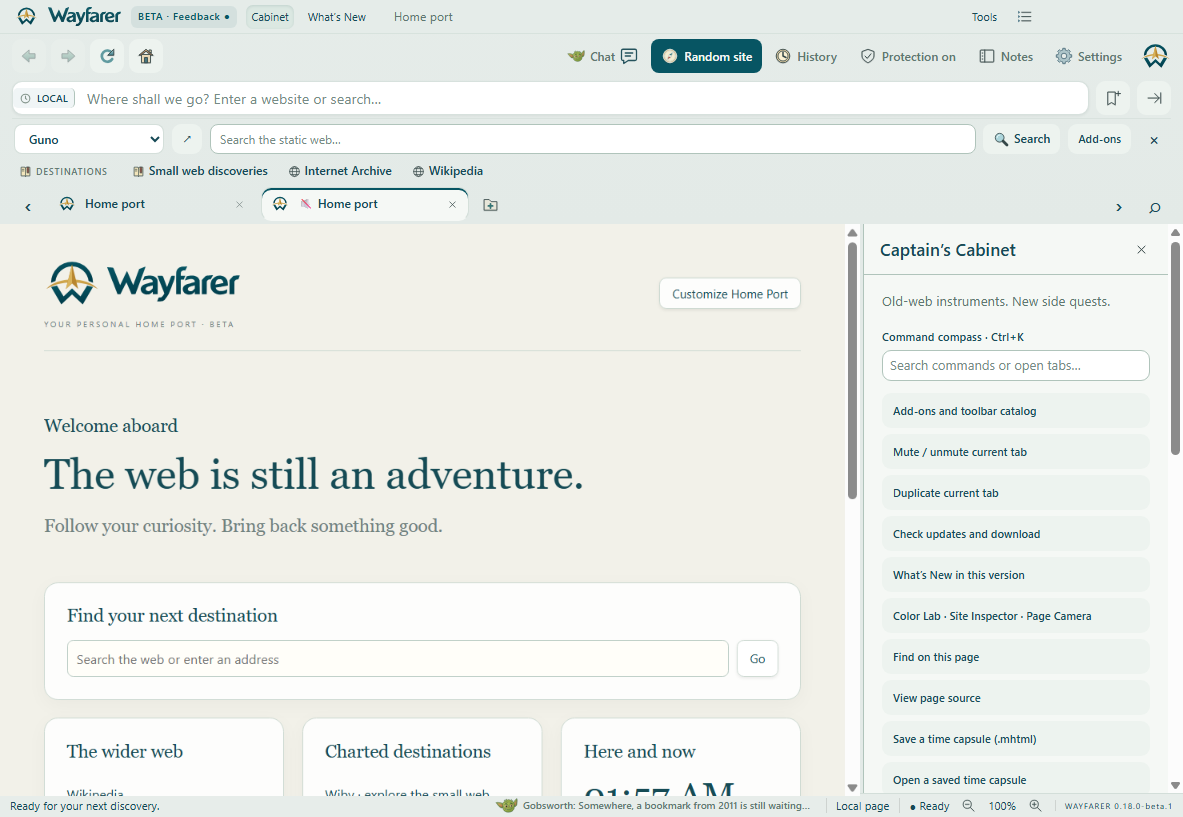Open Settings gear
This screenshot has width=1183, height=817.
[x=1089, y=57]
